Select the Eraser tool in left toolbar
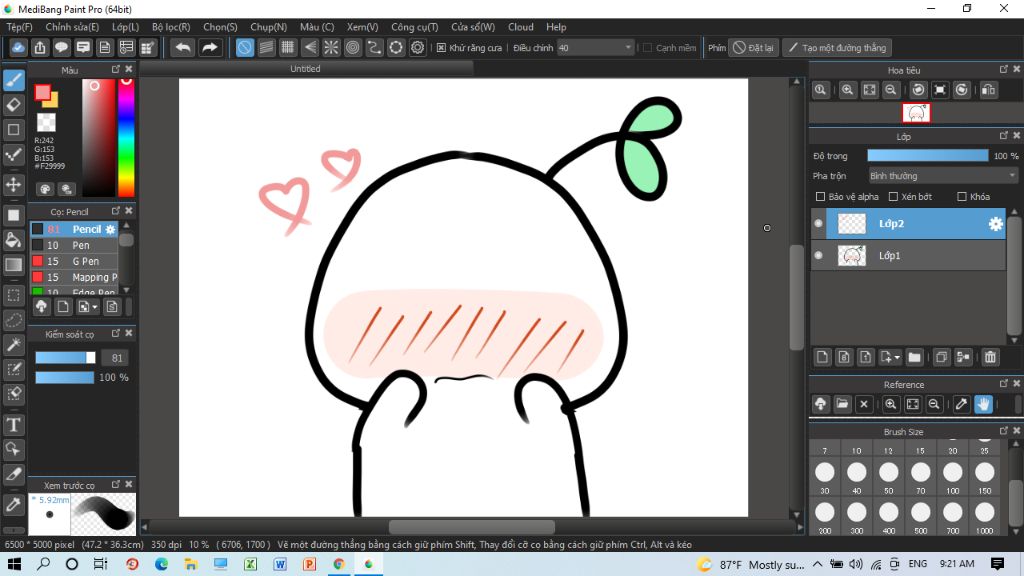1024x576 pixels. 14,104
